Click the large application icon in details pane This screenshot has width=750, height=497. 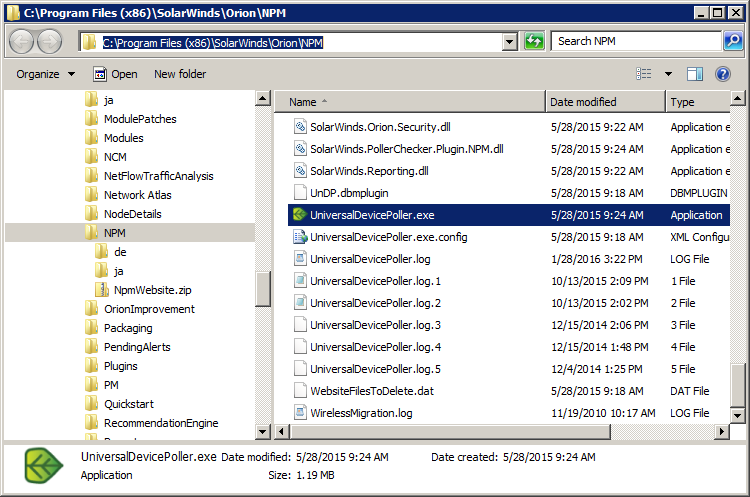pos(44,465)
